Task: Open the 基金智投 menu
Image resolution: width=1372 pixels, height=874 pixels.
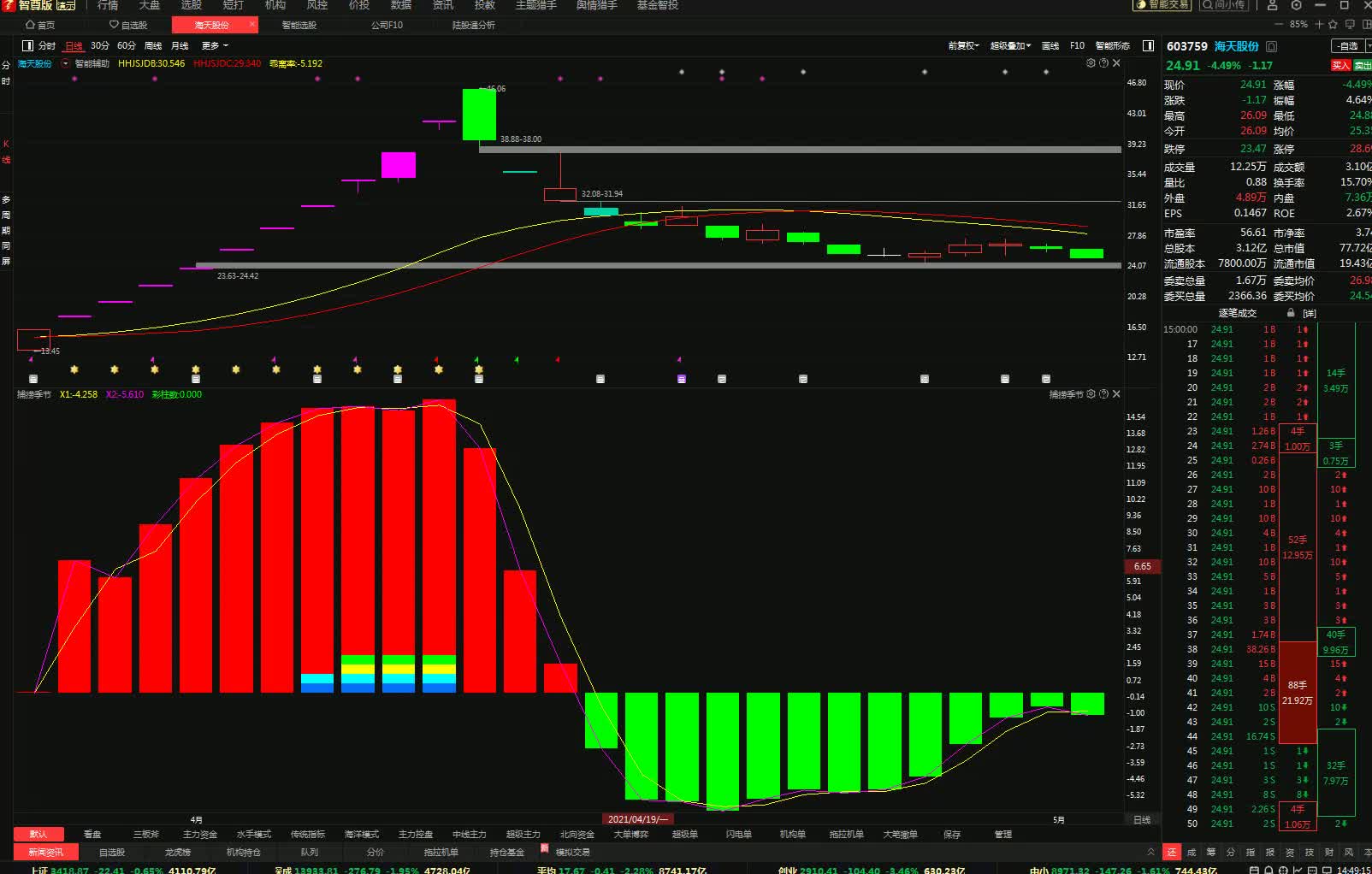Action: pos(658,5)
